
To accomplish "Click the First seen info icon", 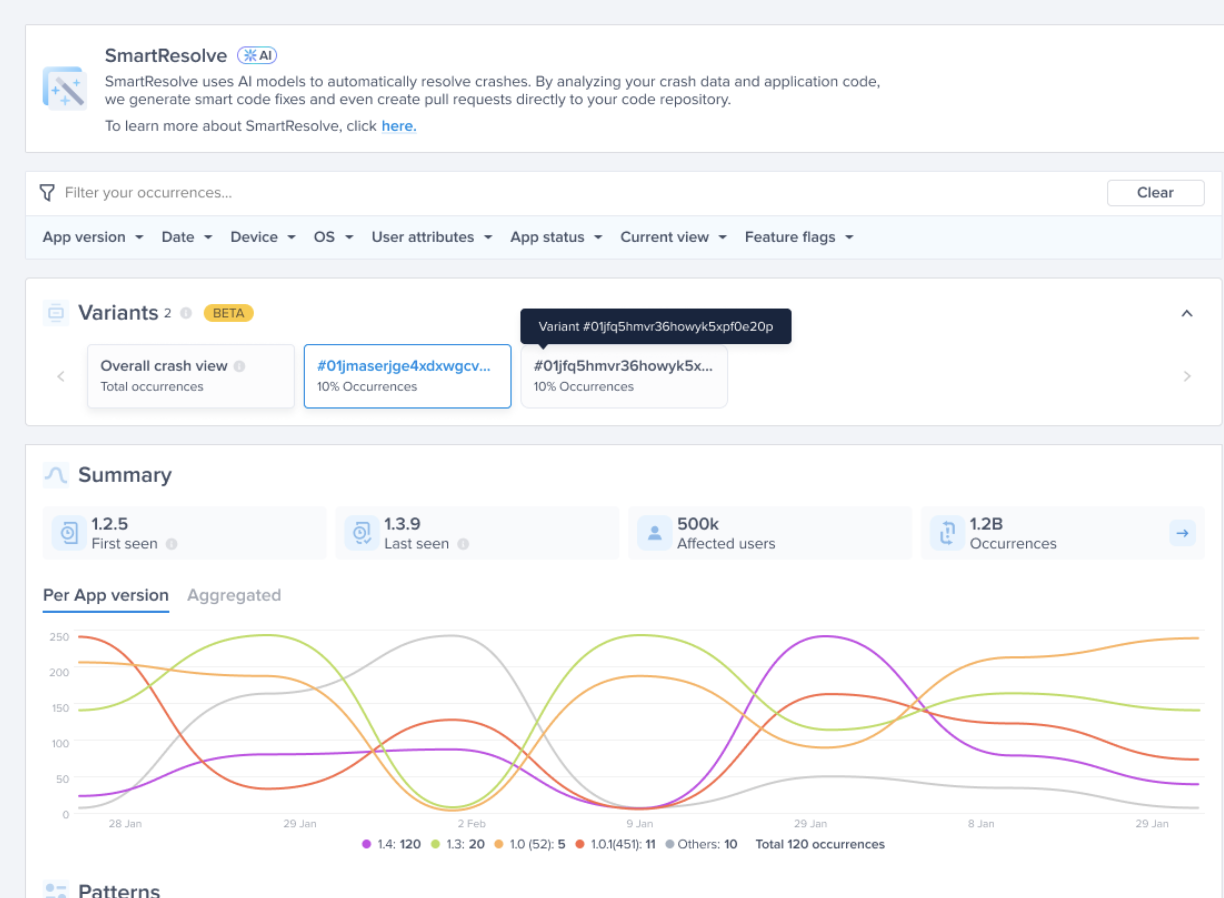I will (172, 544).
